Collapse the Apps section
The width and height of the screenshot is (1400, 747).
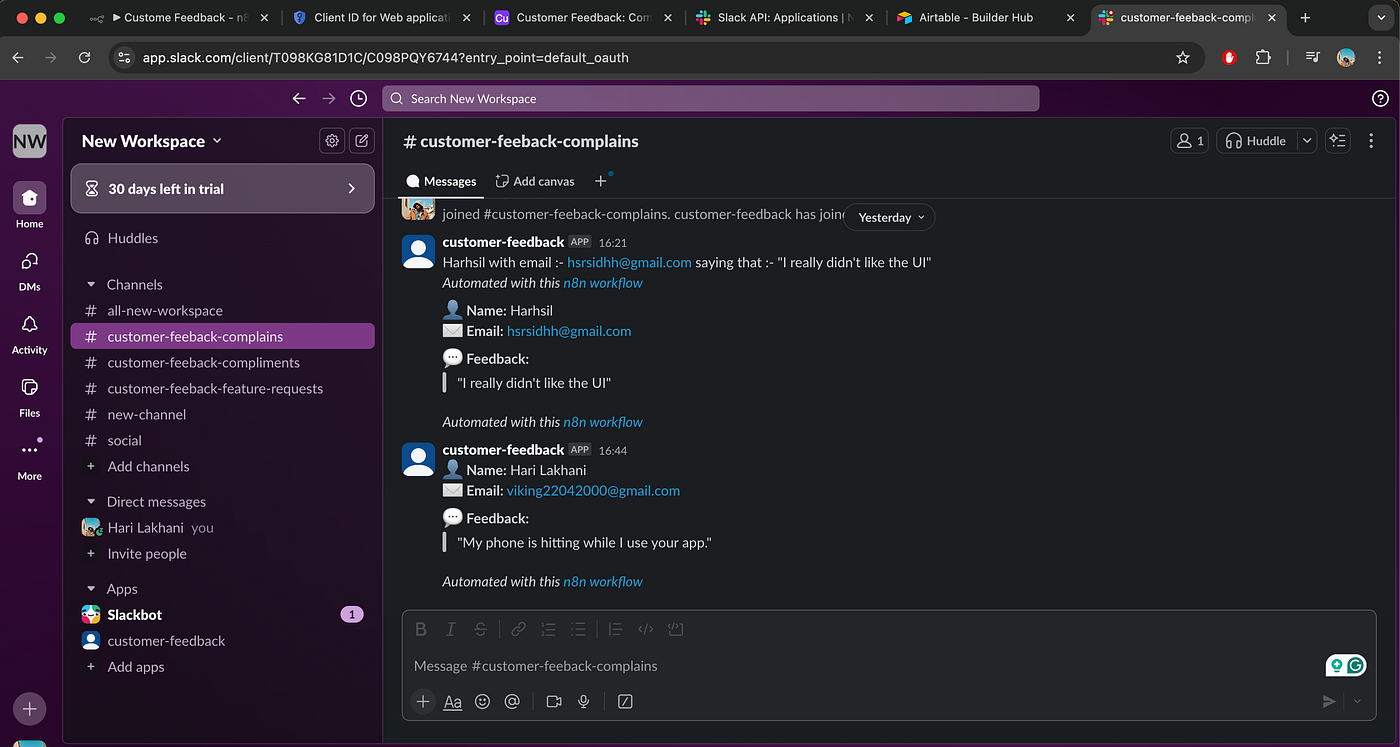pyautogui.click(x=91, y=589)
